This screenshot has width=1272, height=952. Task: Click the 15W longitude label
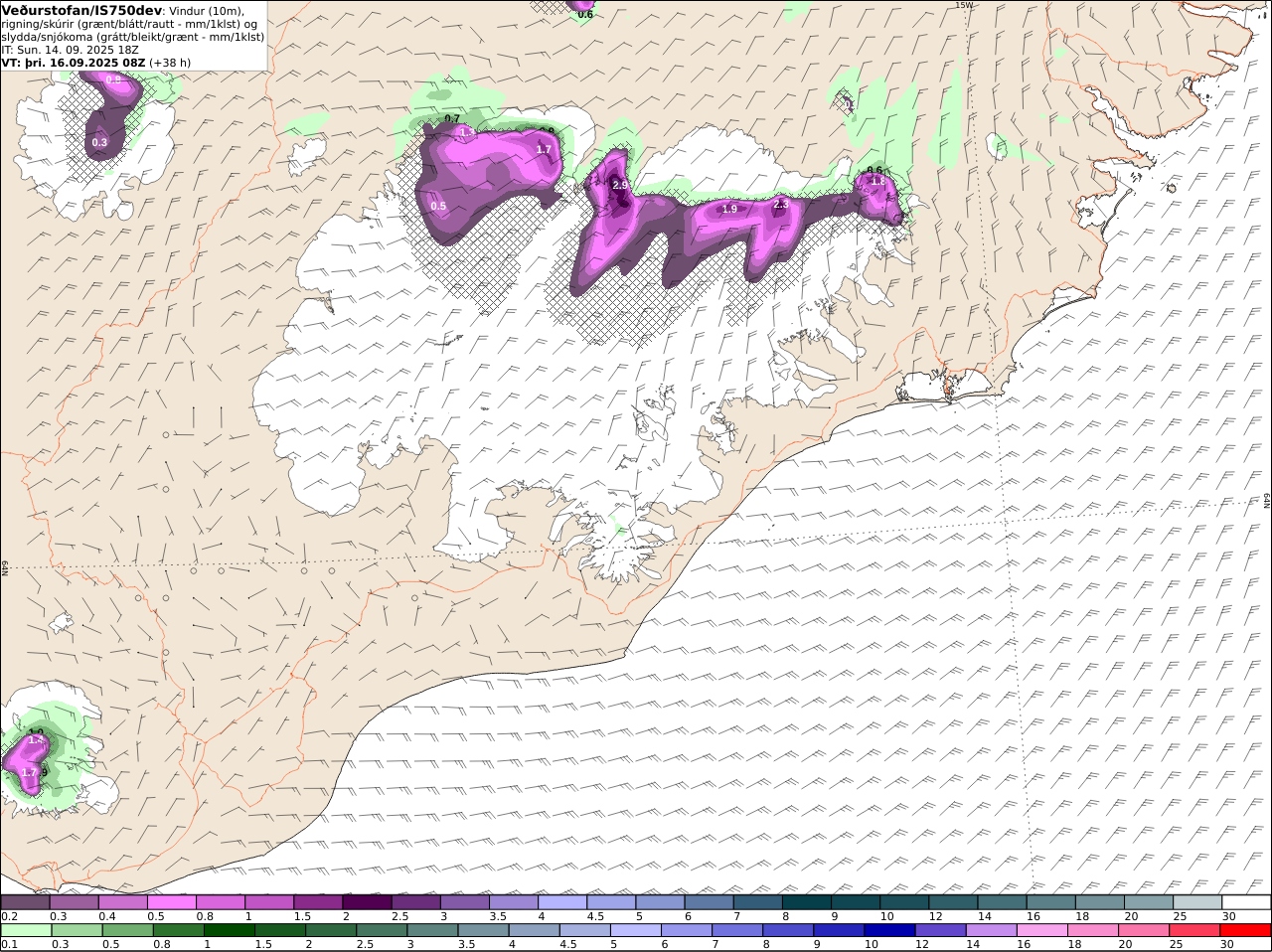[963, 5]
